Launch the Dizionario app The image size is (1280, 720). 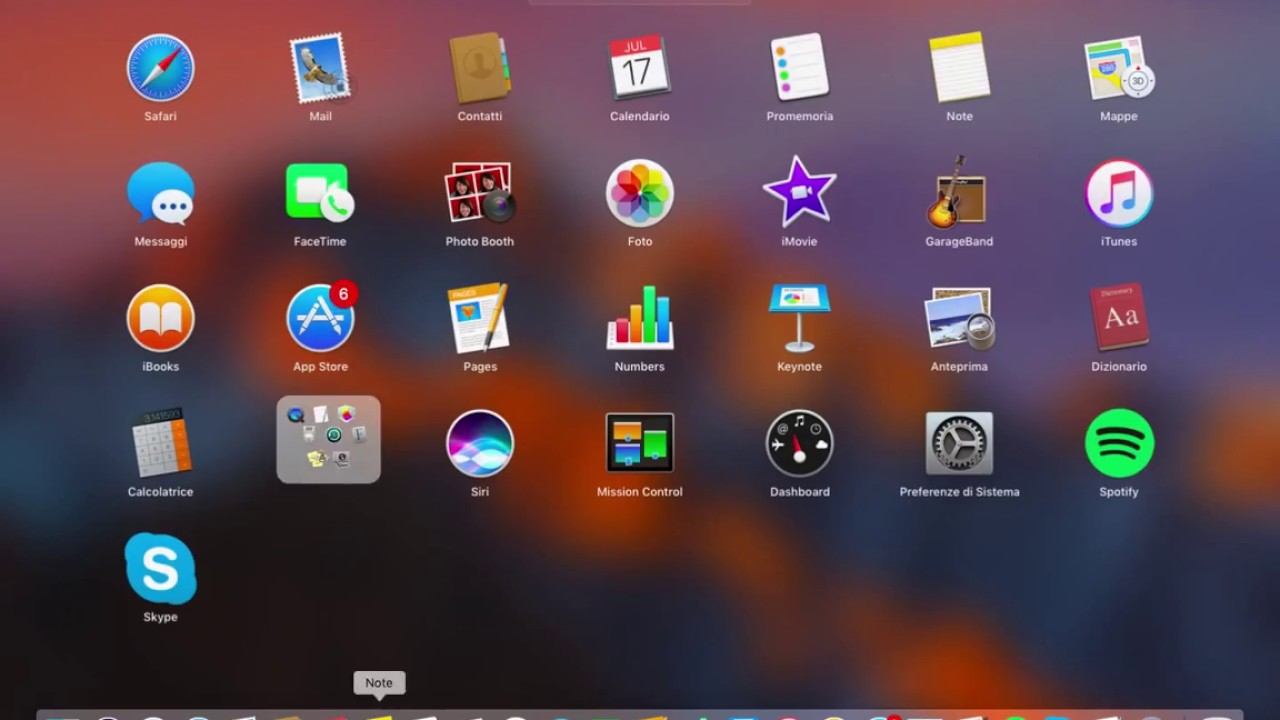(1119, 318)
